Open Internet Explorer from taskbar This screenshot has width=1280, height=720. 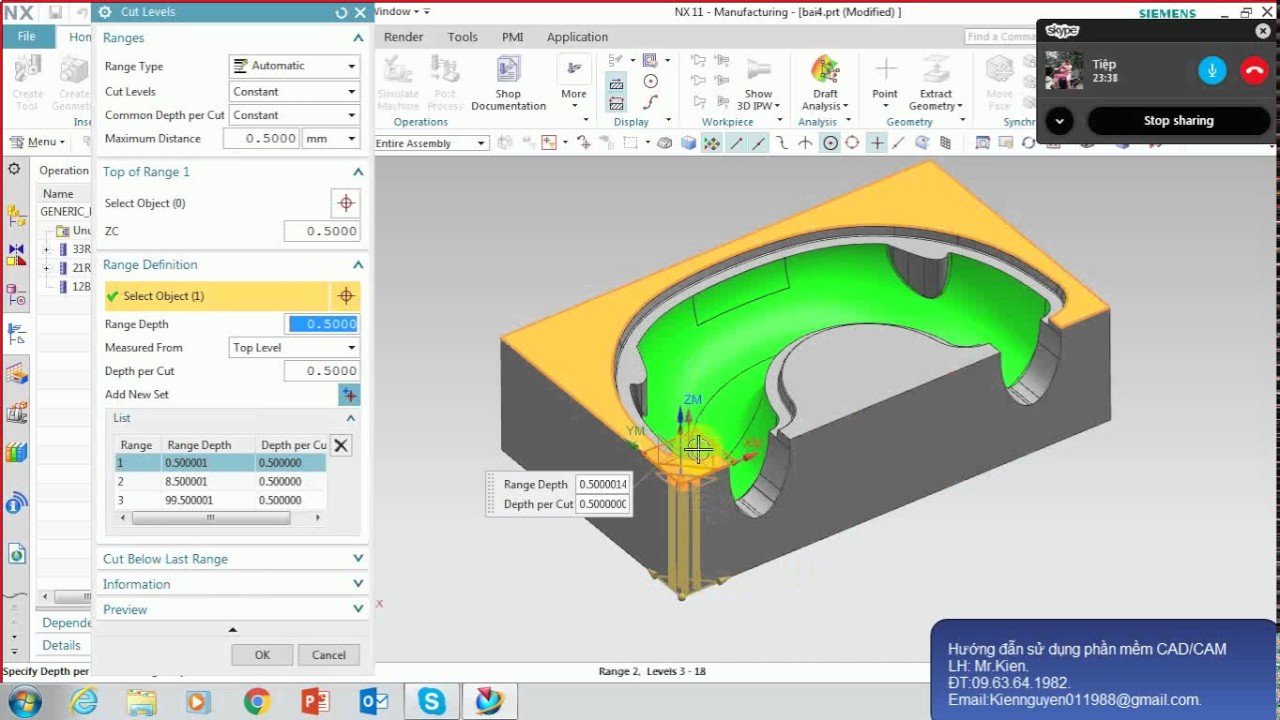84,702
